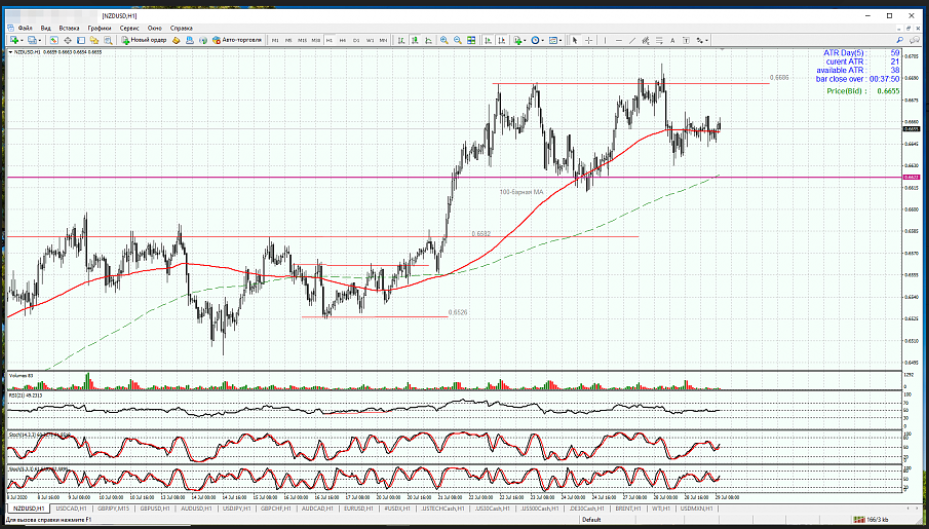
Task: Open the chart periods clock dropdown
Action: click(544, 40)
